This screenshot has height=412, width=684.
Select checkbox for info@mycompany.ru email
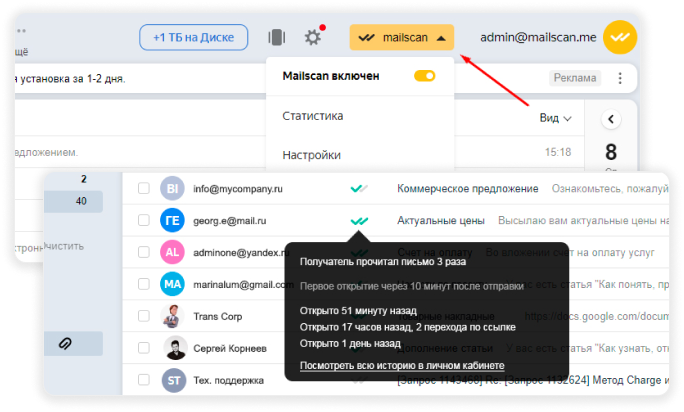click(x=144, y=188)
